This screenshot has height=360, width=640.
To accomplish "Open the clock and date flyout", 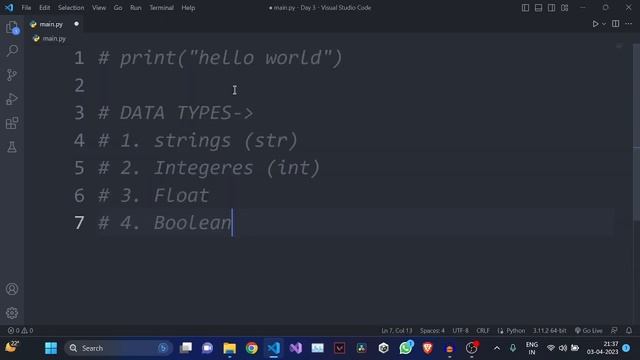I will 603,348.
